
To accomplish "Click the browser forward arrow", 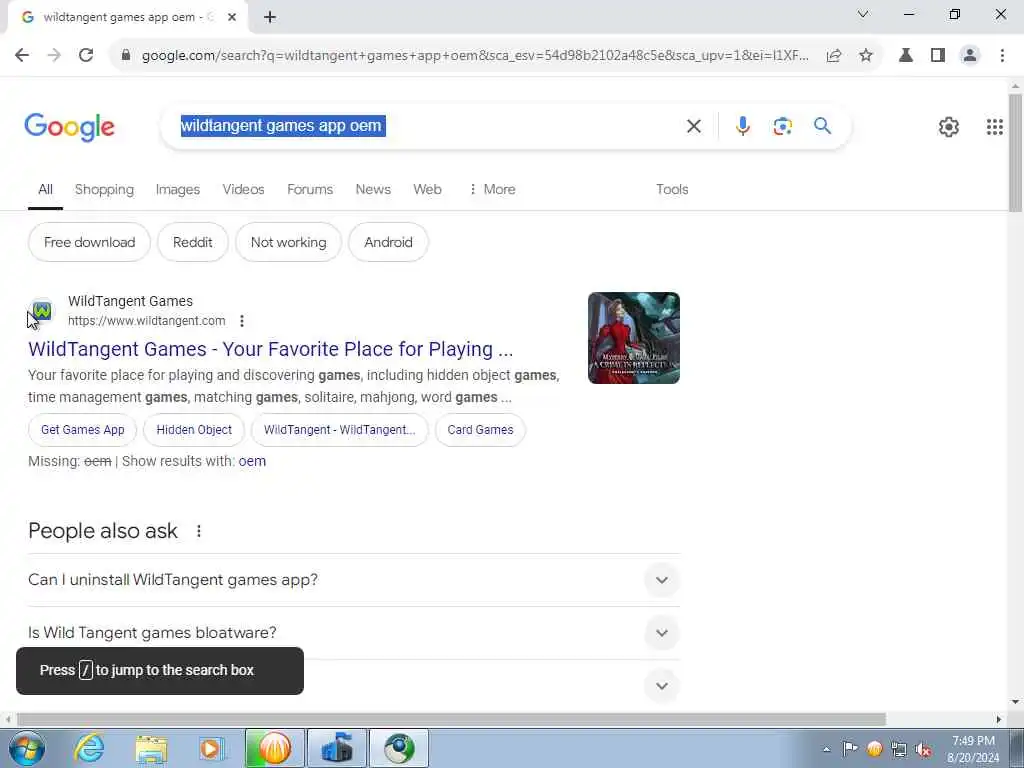I will 54,56.
